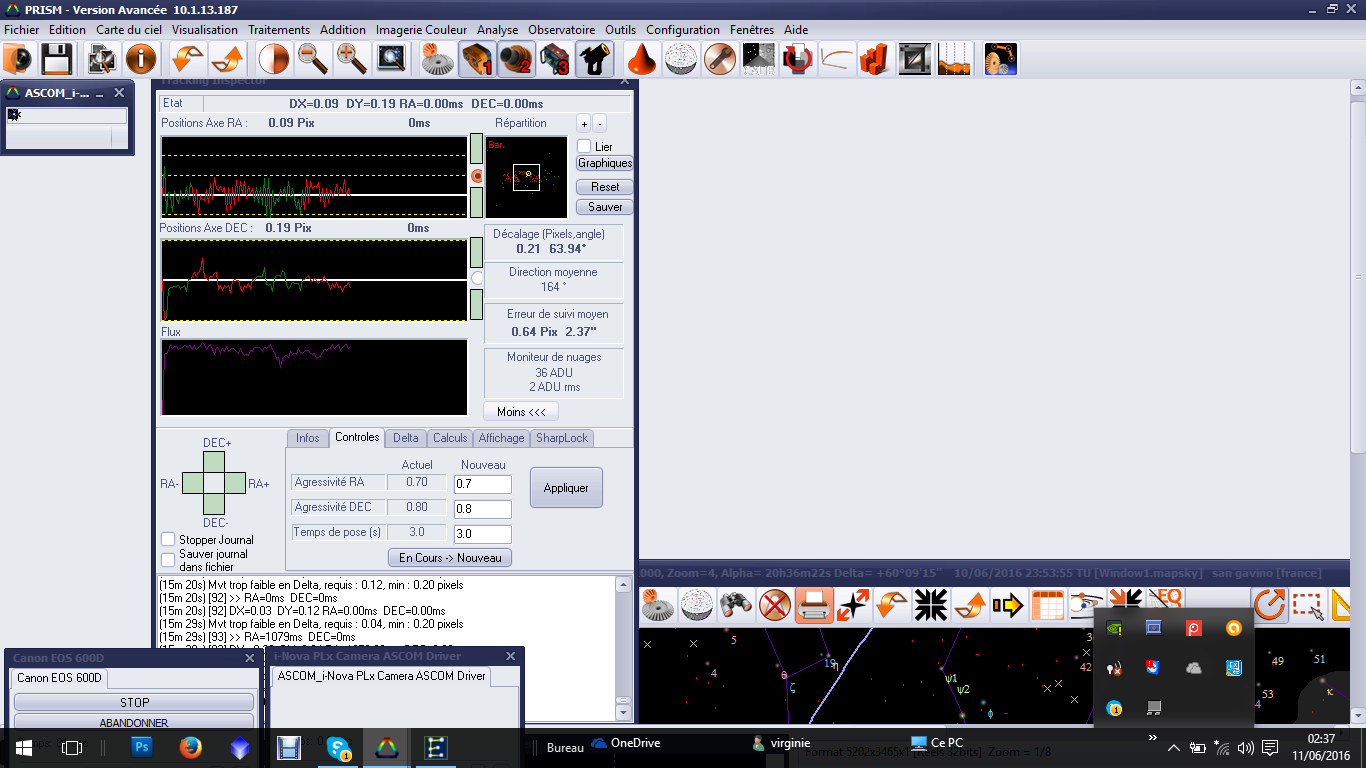The image size is (1366, 768).
Task: Open Firefox from the Windows taskbar
Action: click(191, 747)
